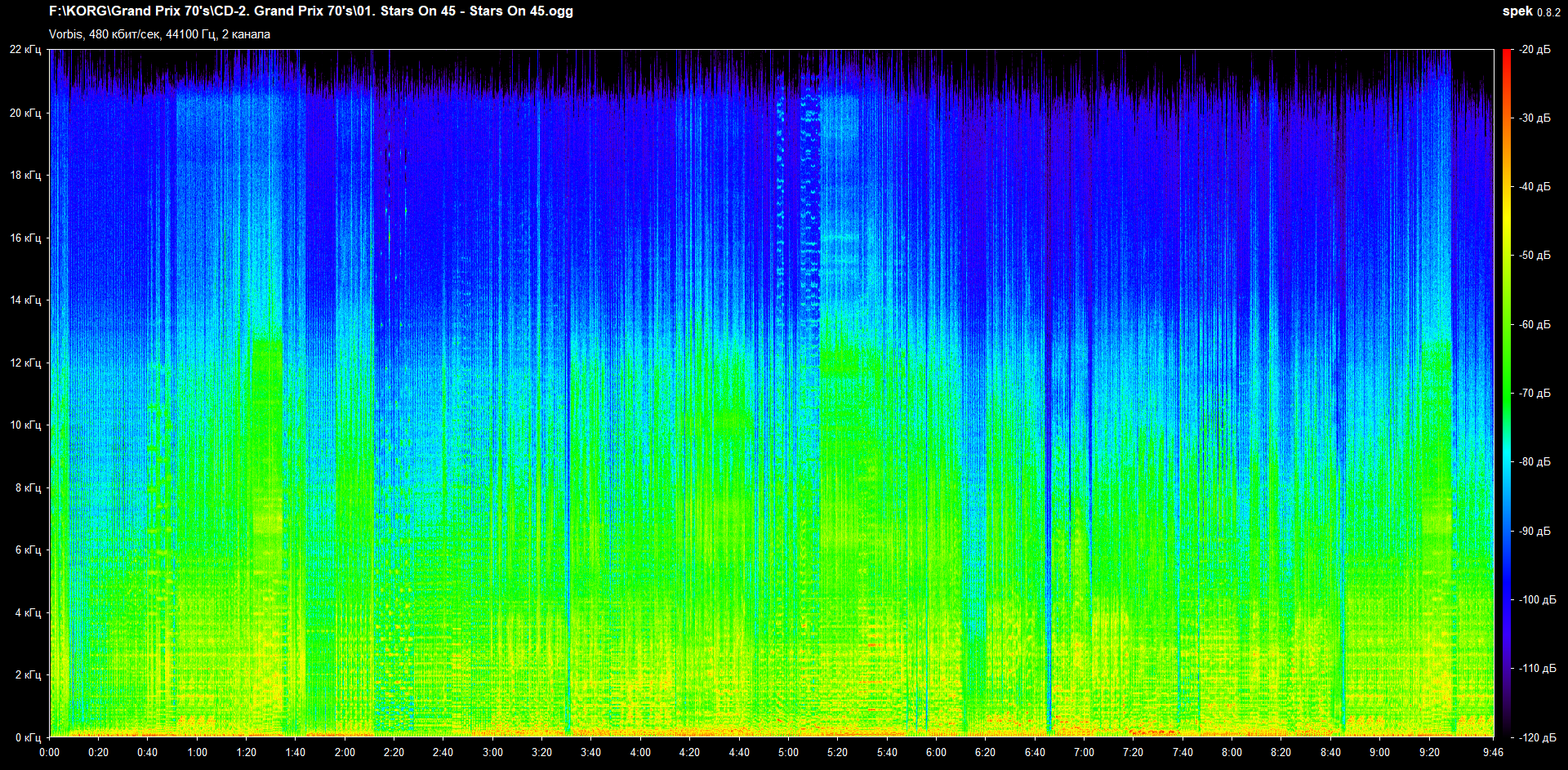Click the 9:46 end time label
1568x770 pixels.
1493,752
